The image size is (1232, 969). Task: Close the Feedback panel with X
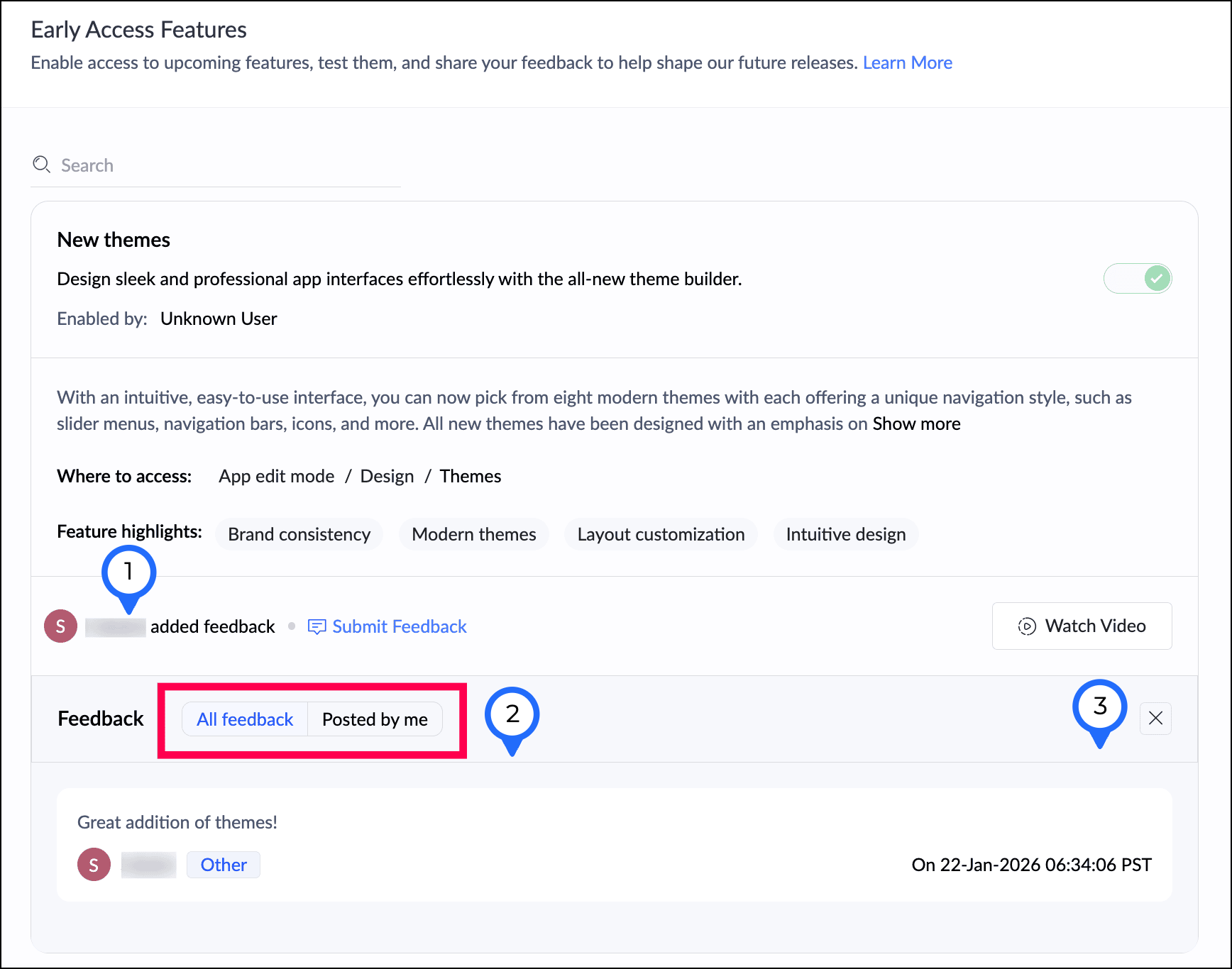[1155, 719]
